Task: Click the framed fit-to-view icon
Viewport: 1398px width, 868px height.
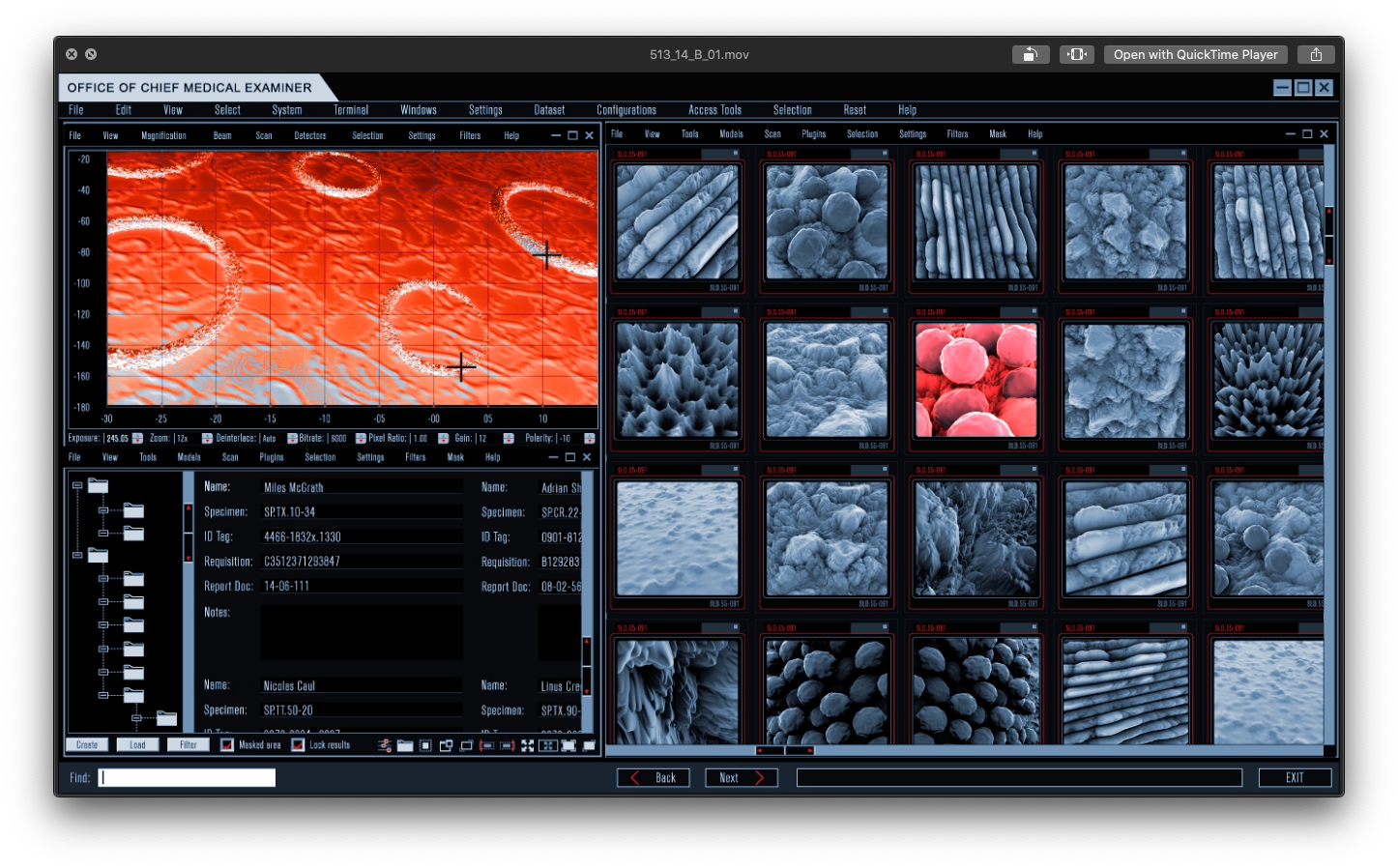Action: pyautogui.click(x=548, y=745)
